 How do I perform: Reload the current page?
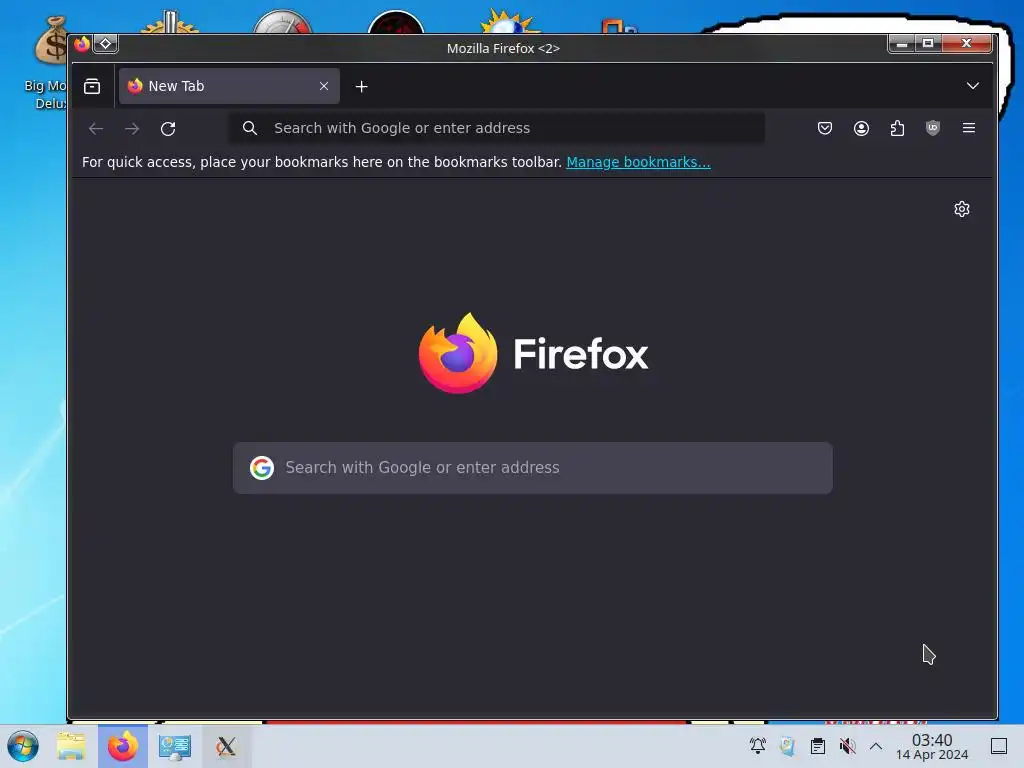click(168, 129)
